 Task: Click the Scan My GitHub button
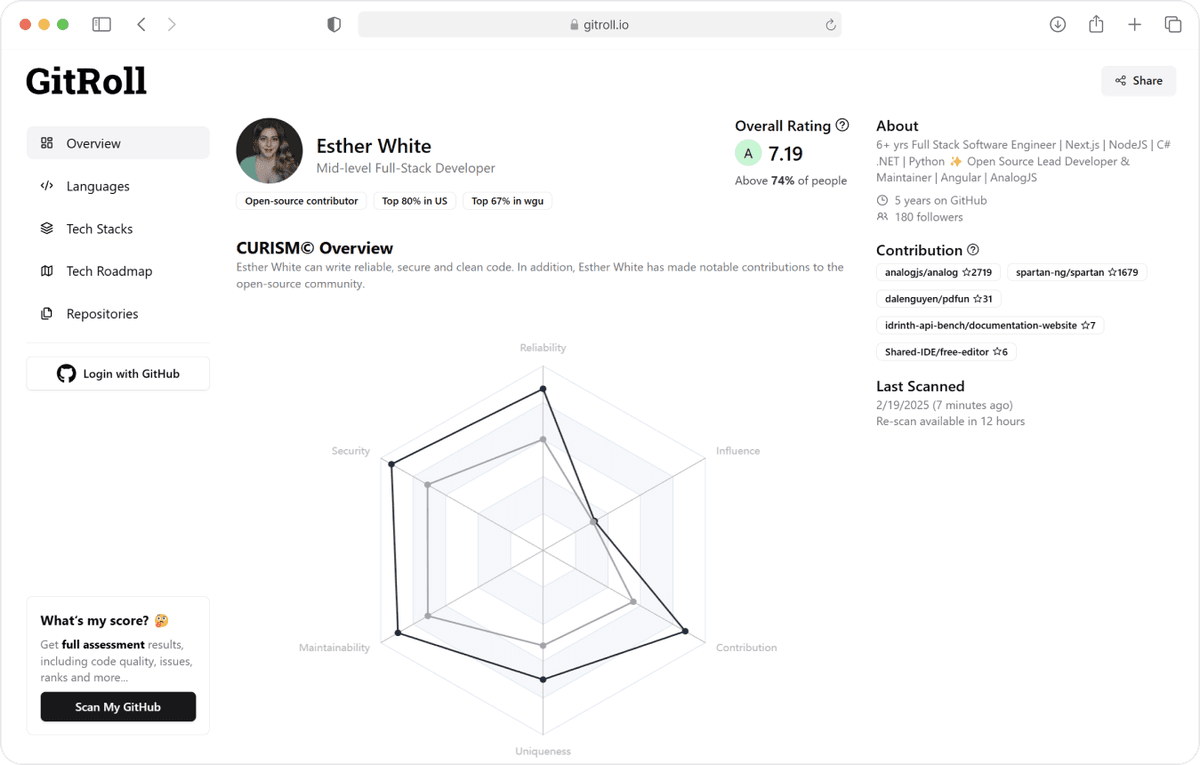(x=117, y=706)
